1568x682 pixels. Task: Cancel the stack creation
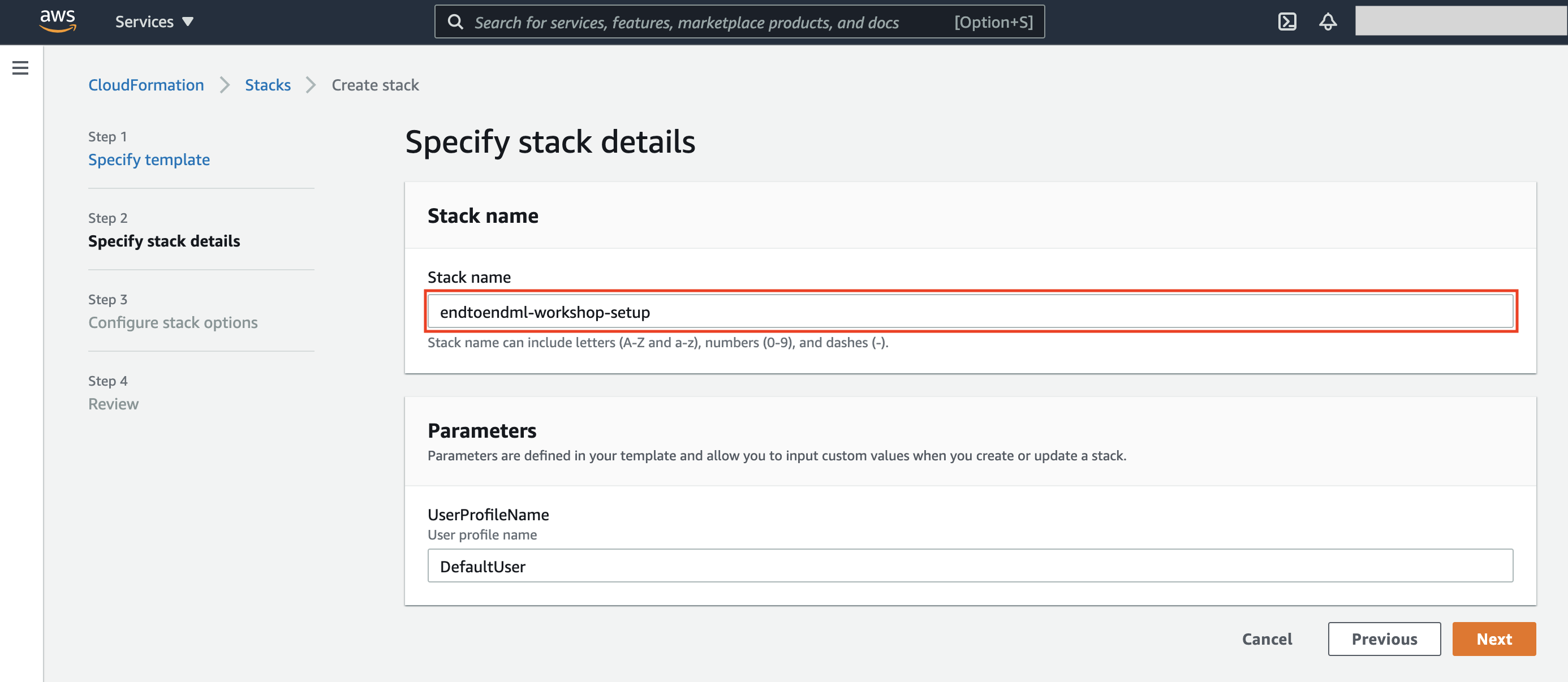click(1267, 639)
